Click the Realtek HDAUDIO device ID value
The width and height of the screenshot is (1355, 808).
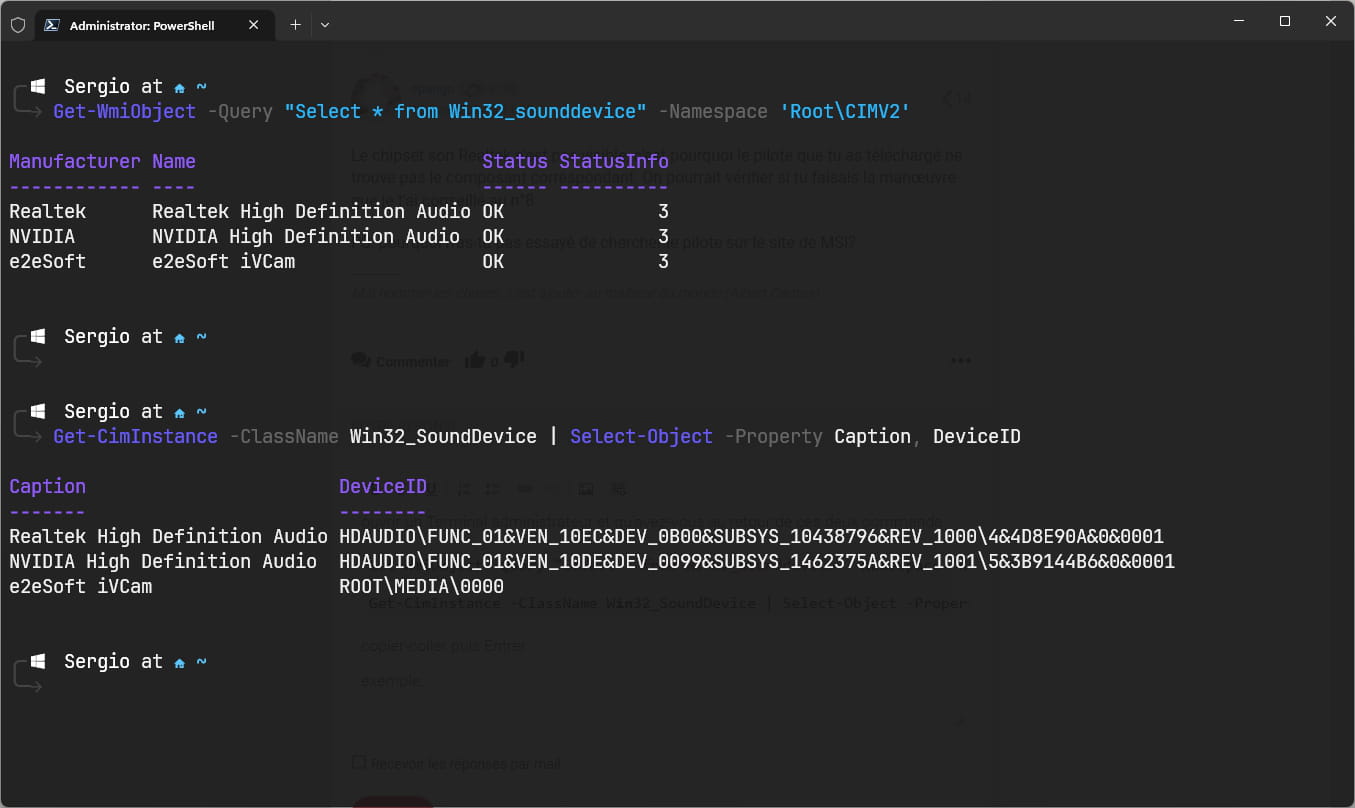click(x=751, y=536)
